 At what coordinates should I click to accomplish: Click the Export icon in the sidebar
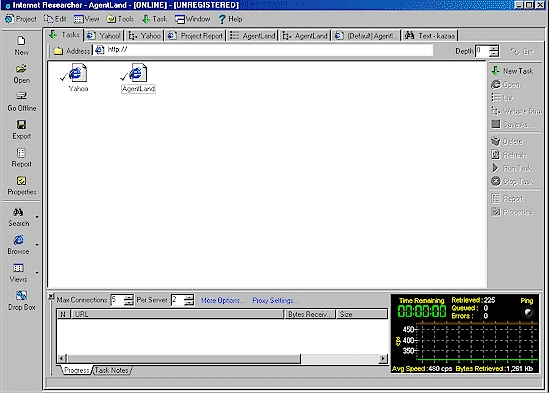click(x=21, y=125)
